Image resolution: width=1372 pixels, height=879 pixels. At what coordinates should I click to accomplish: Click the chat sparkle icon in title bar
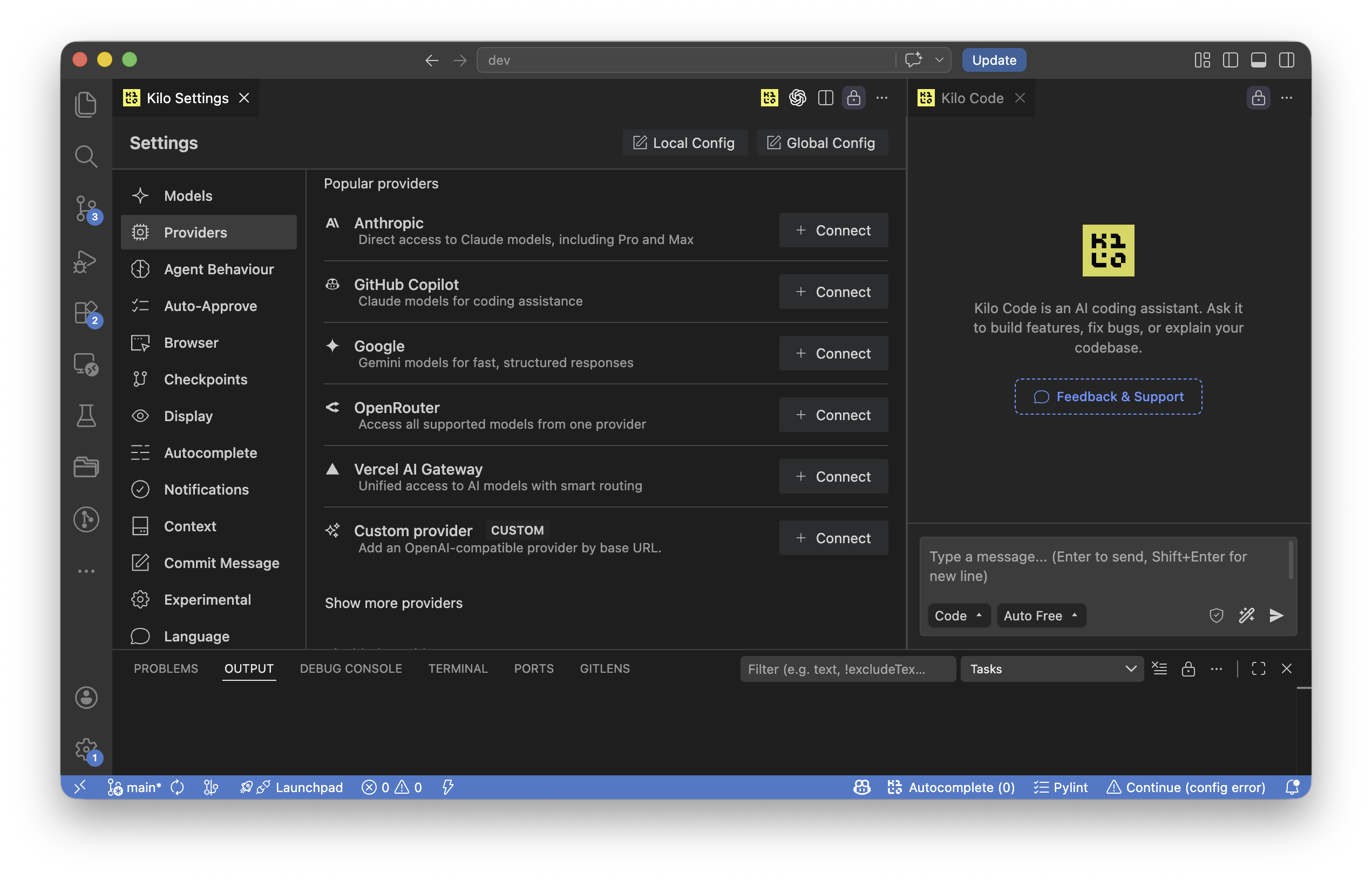point(913,59)
